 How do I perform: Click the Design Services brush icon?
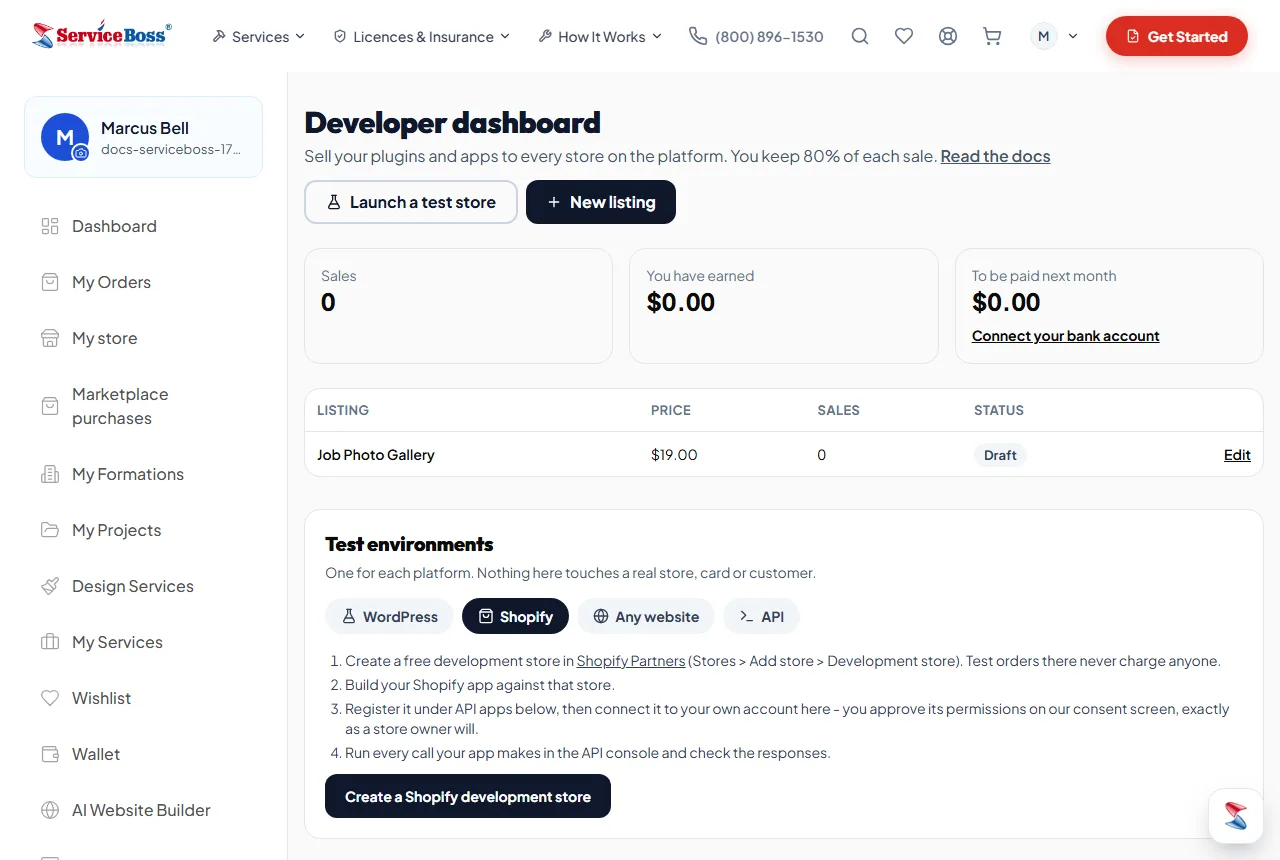50,586
